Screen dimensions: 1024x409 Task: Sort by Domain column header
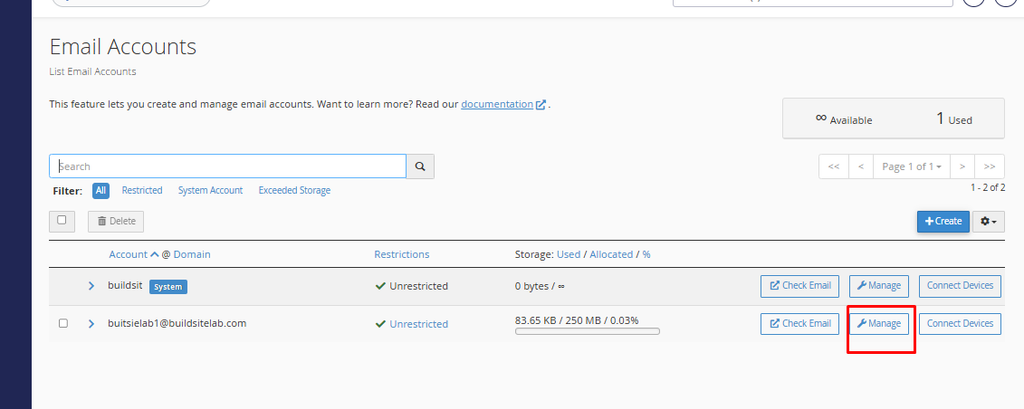(x=192, y=254)
